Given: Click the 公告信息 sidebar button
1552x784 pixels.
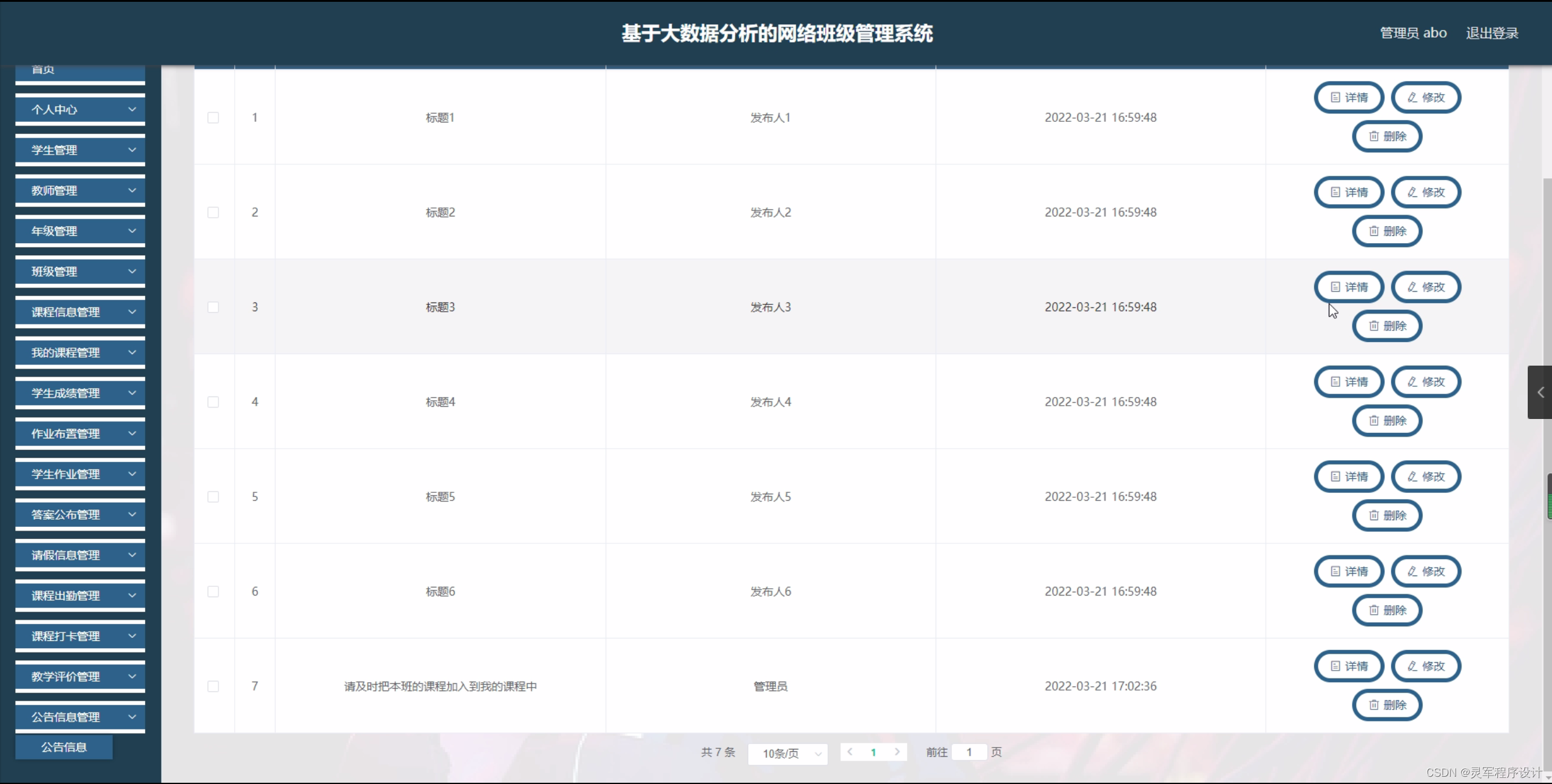Looking at the screenshot, I should pos(63,747).
